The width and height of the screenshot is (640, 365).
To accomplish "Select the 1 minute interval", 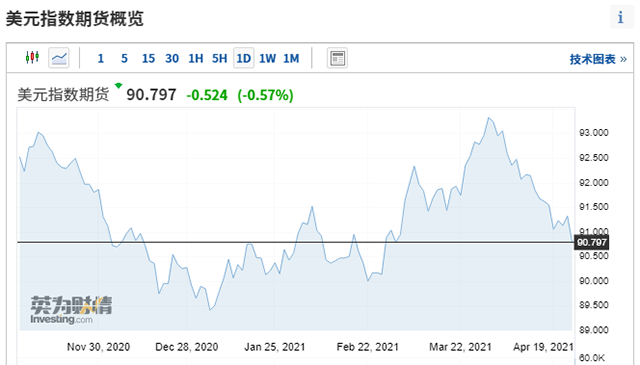I will (x=100, y=59).
